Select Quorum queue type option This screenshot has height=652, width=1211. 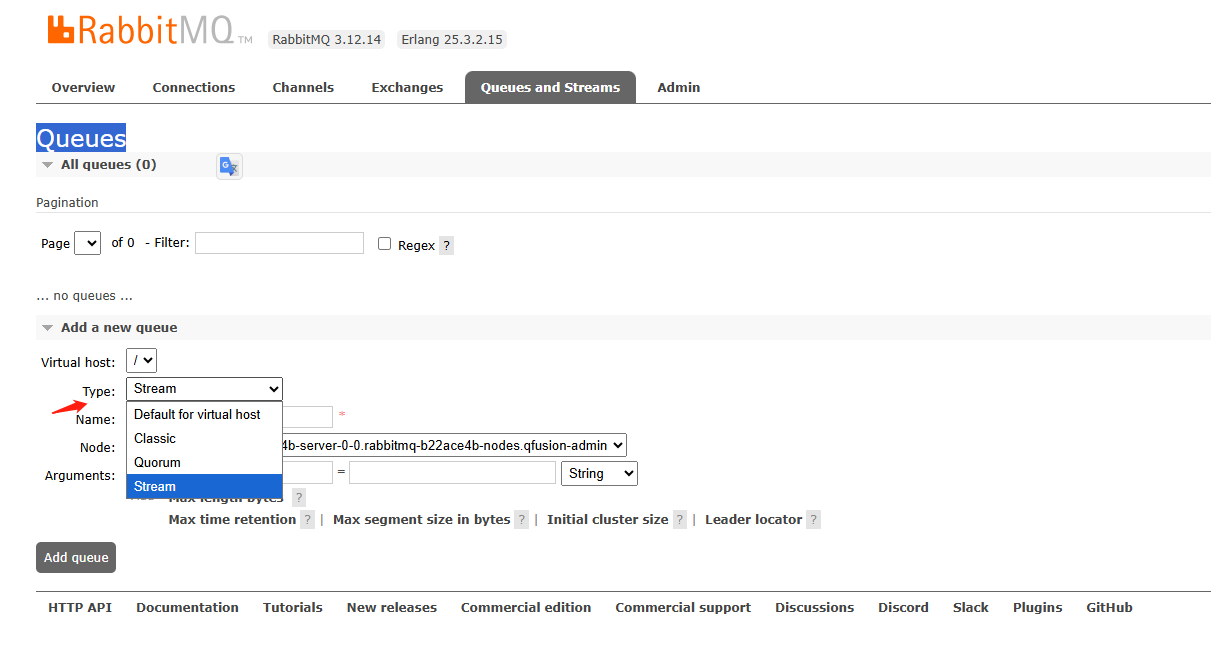(204, 462)
